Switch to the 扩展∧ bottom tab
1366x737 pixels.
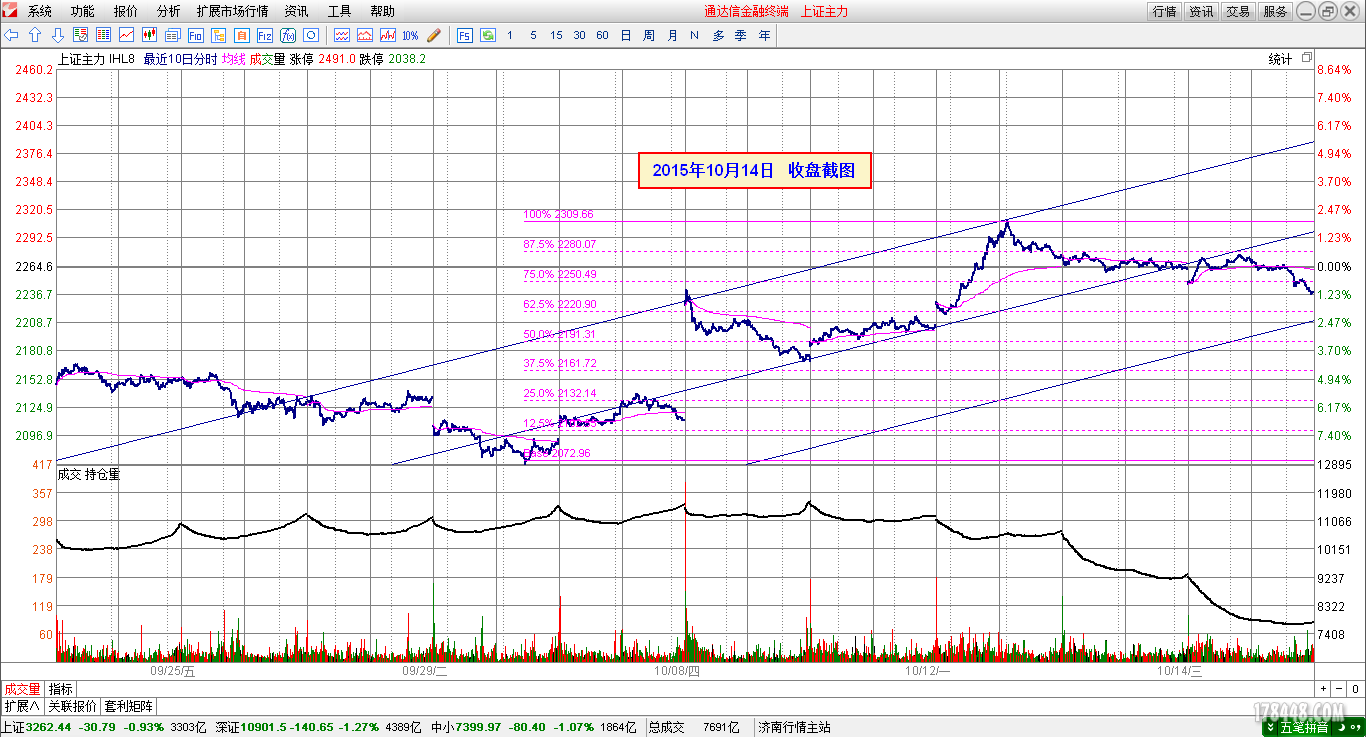point(21,706)
